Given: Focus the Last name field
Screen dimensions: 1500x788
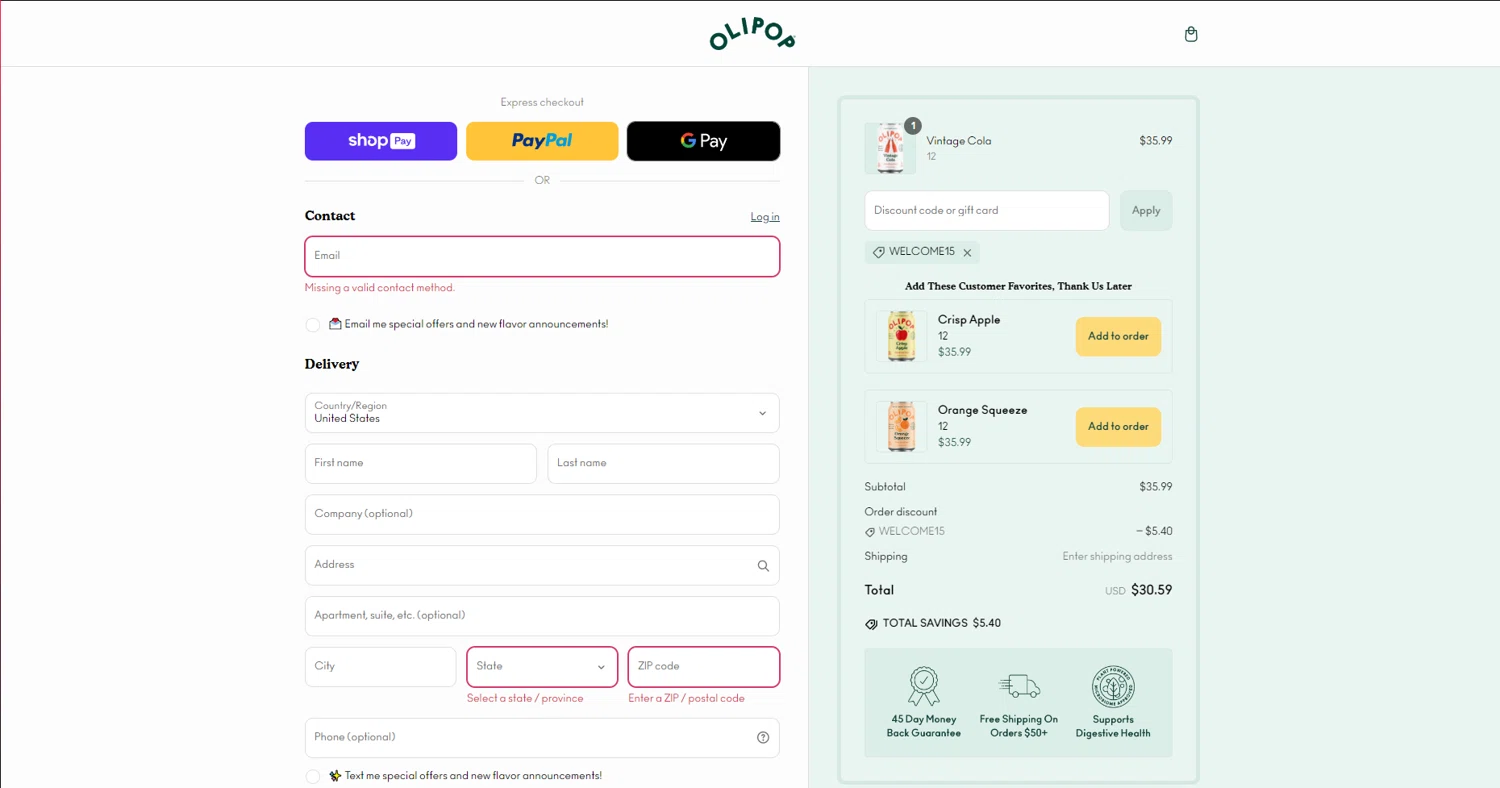Looking at the screenshot, I should point(664,464).
